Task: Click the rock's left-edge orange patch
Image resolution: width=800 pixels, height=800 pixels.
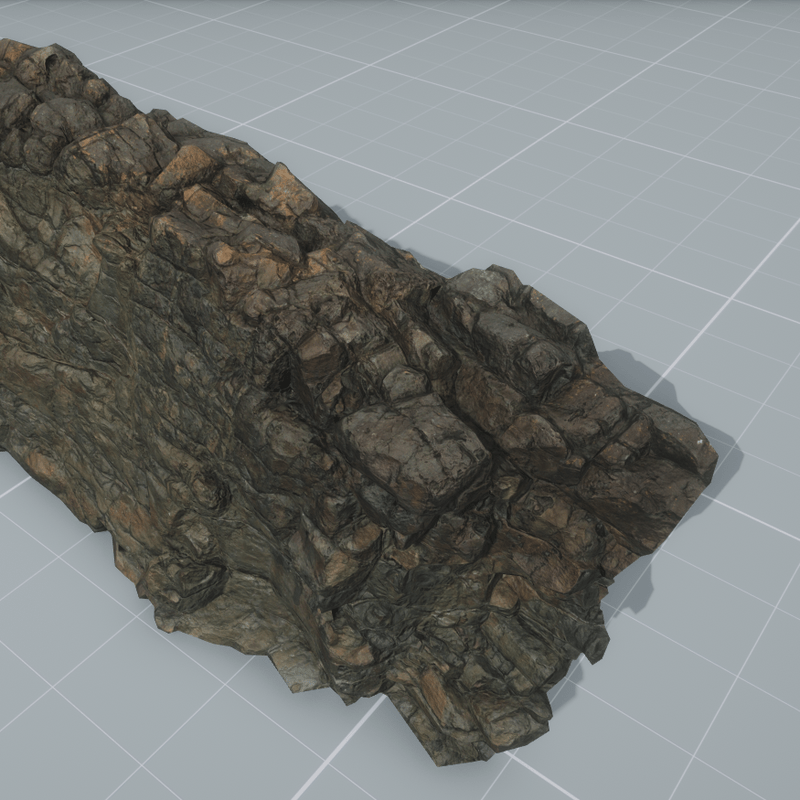Action: click(40, 462)
